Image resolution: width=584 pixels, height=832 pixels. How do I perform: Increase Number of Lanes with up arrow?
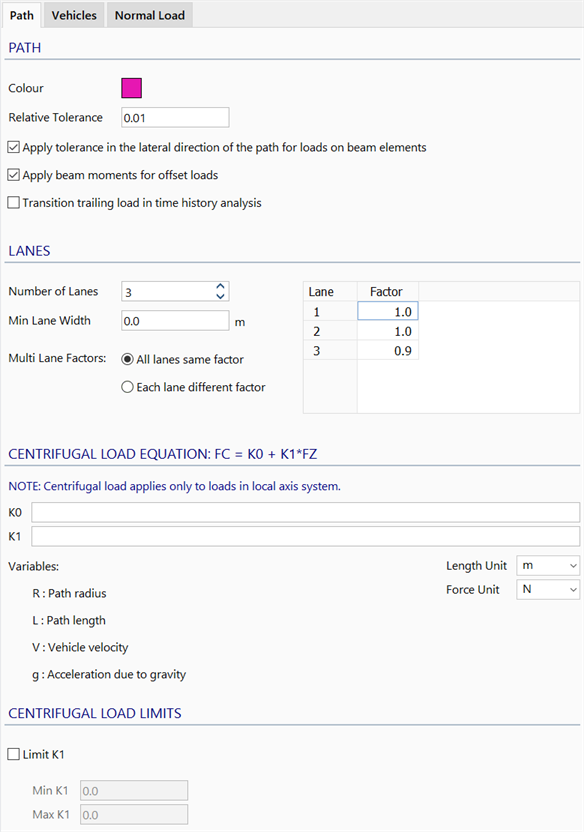click(x=221, y=287)
